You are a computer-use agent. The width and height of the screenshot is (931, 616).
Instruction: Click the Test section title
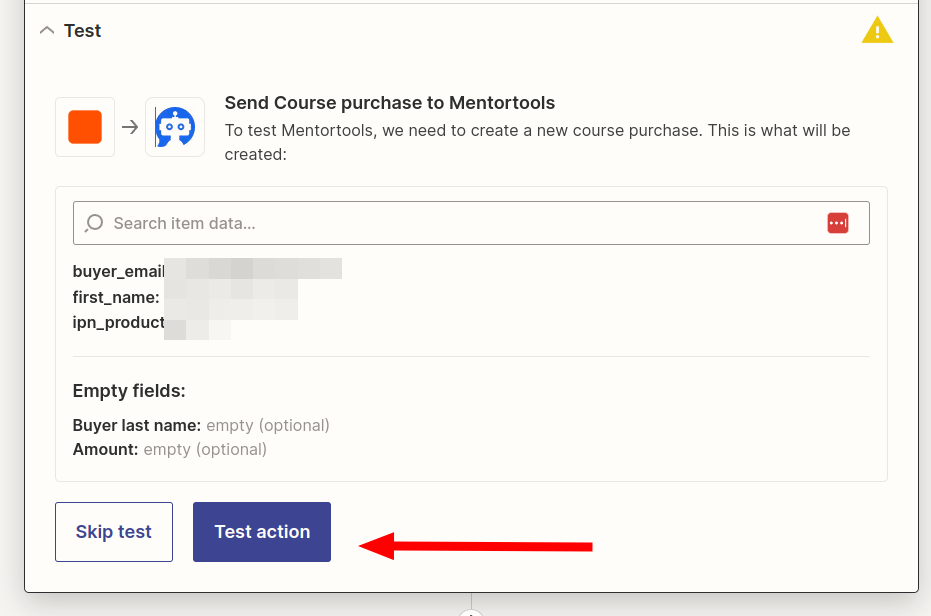pos(83,30)
